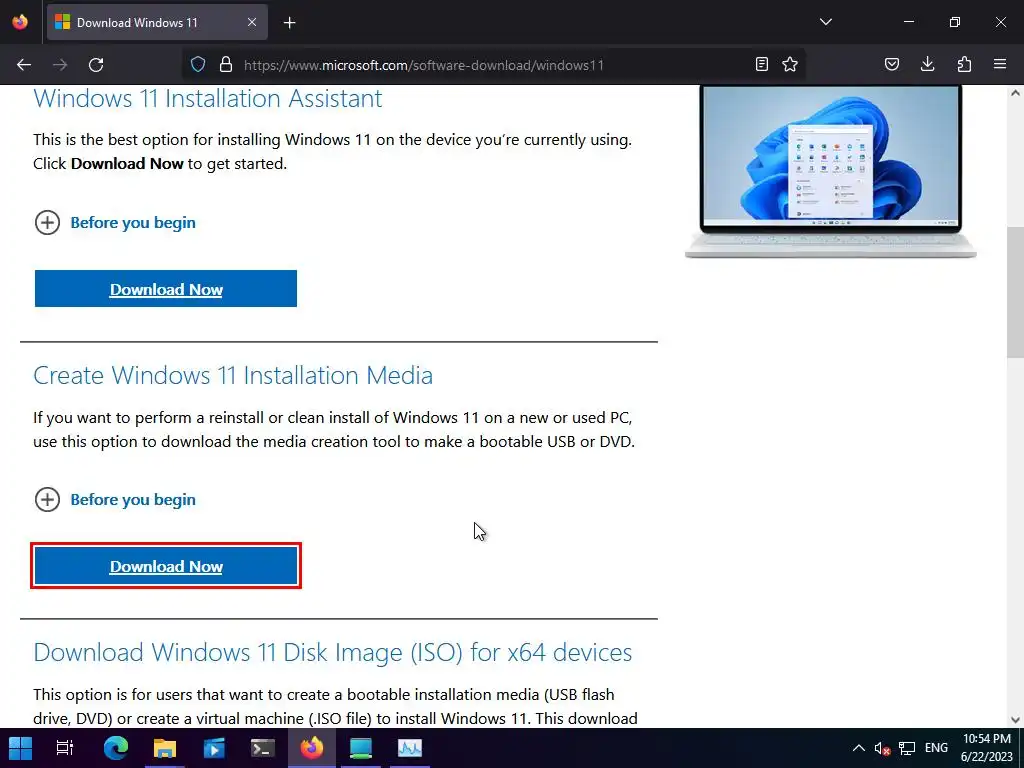Select the Download Windows 11 tab
This screenshot has width=1024, height=768.
pyautogui.click(x=157, y=23)
